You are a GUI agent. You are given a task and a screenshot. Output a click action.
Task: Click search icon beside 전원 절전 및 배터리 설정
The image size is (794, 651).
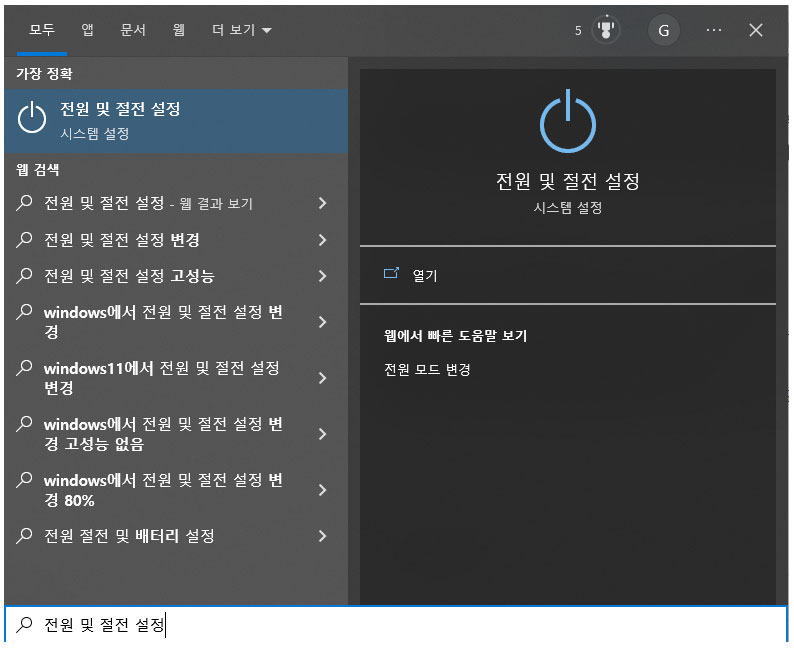24,536
